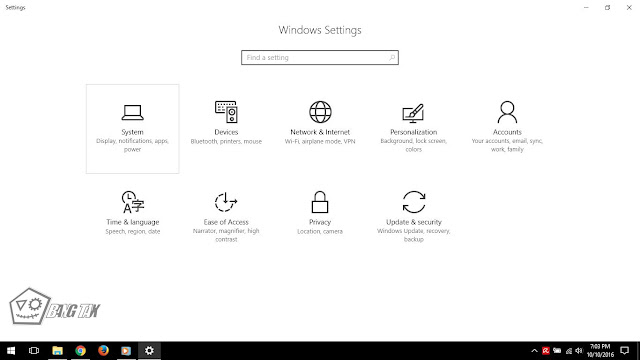Open the clock showing 10/10/2016

tap(600, 351)
